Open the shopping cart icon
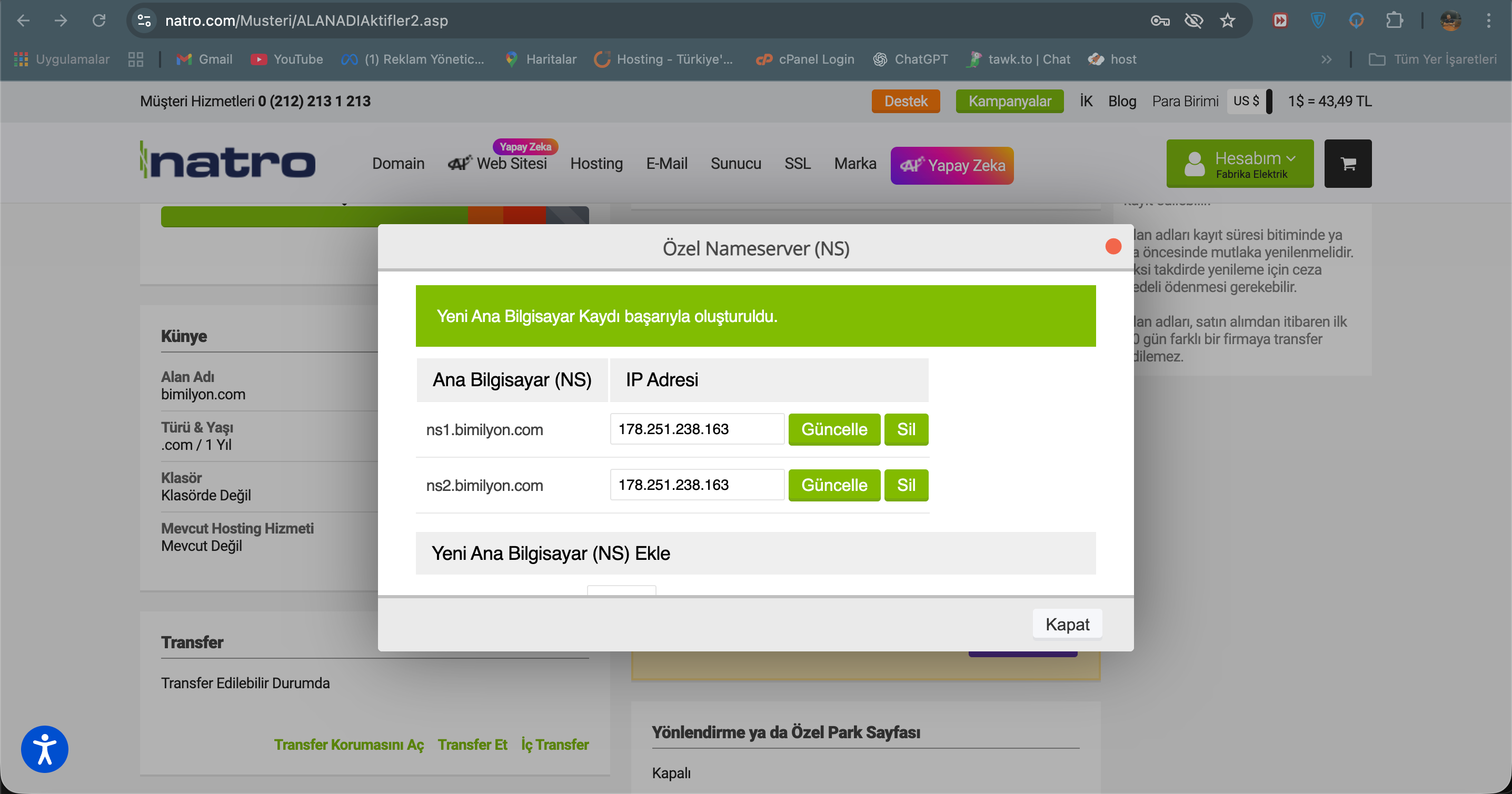 click(x=1348, y=163)
